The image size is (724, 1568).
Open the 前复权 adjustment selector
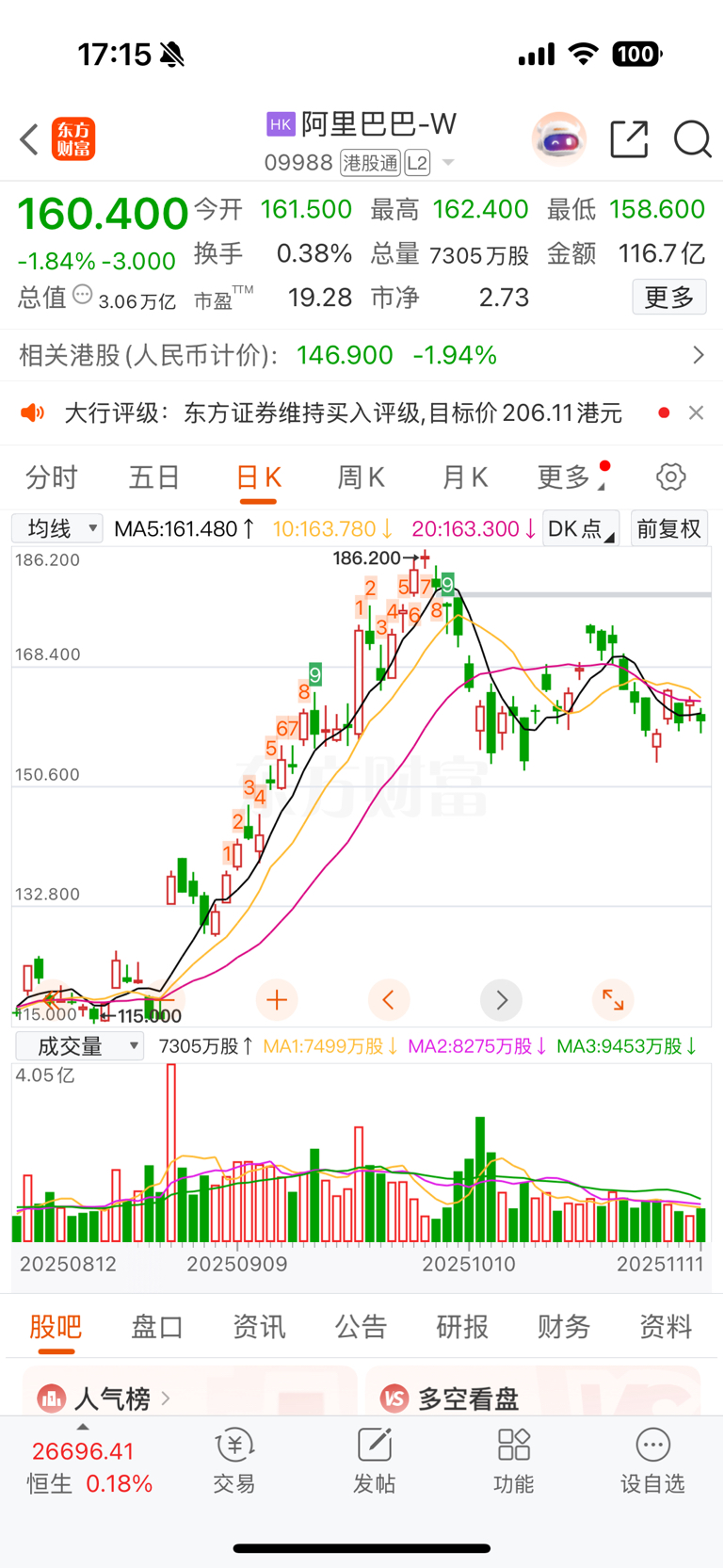click(669, 528)
